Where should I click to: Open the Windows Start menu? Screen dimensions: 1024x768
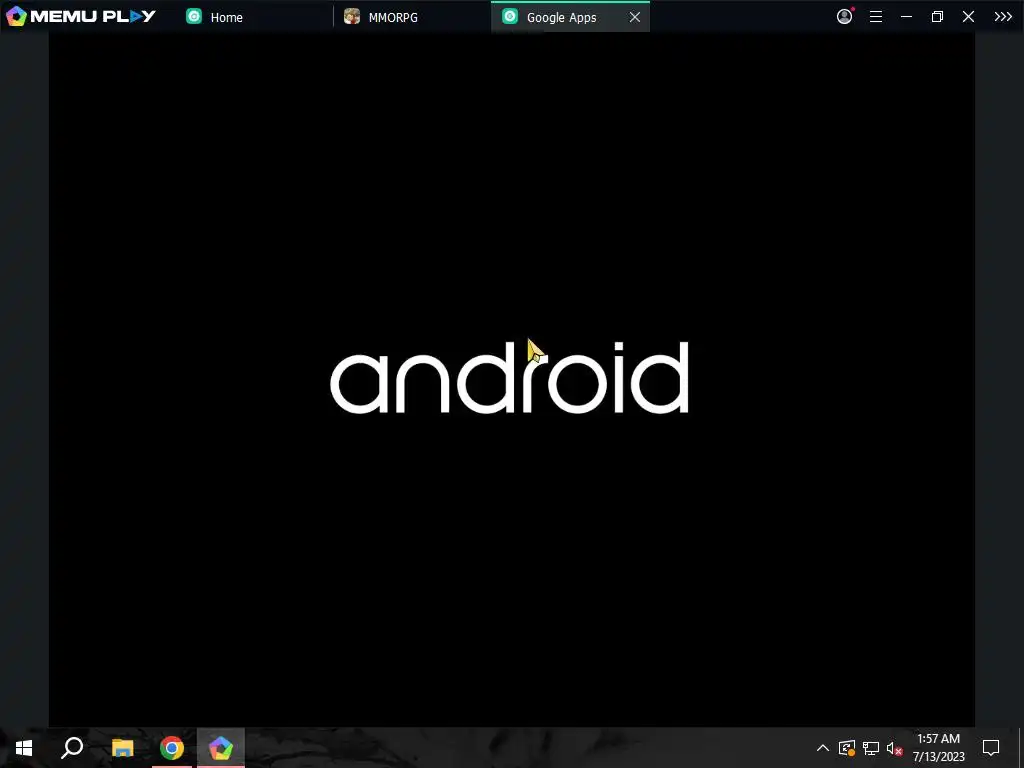[x=24, y=748]
